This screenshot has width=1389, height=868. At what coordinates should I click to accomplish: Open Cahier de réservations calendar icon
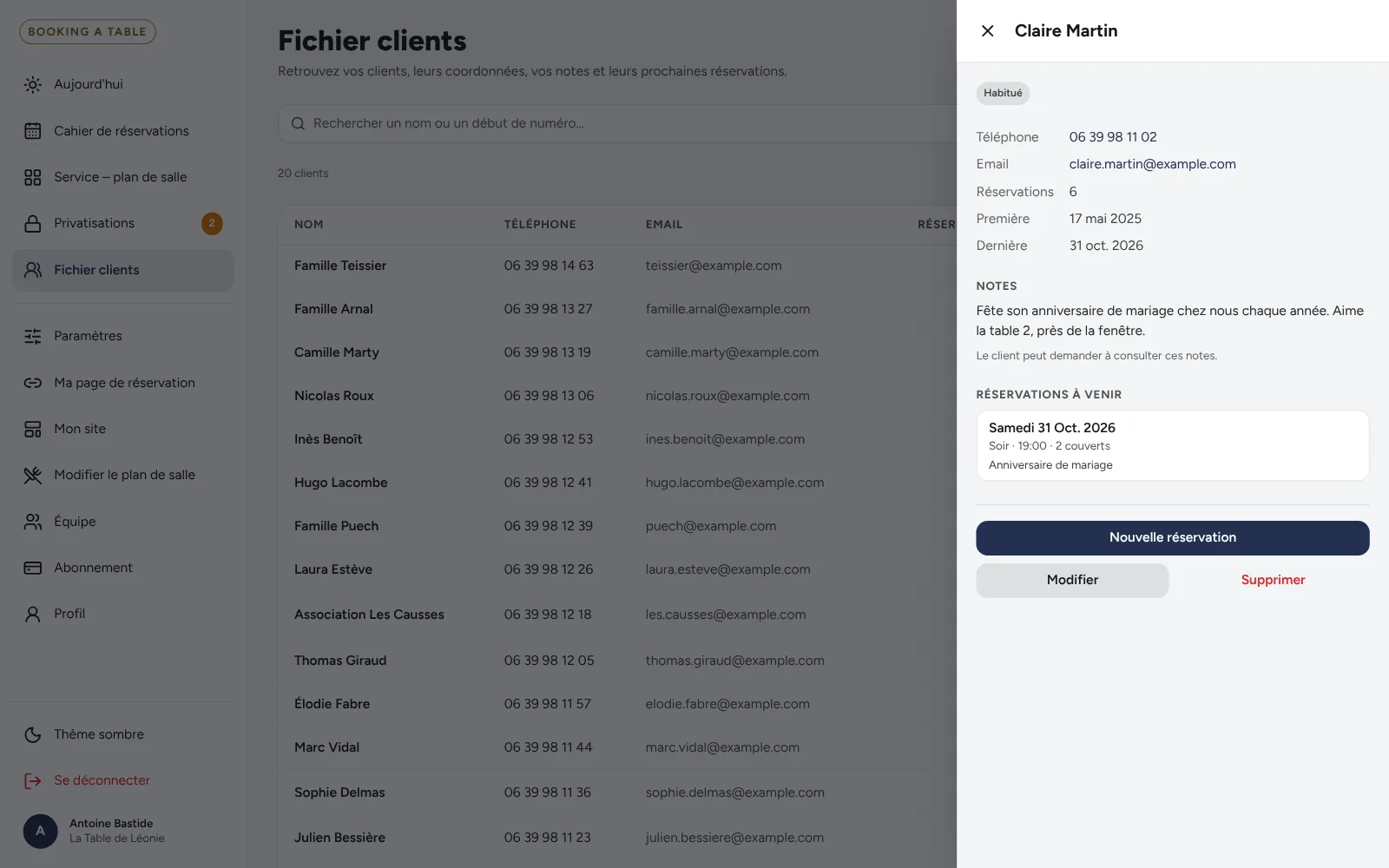33,131
